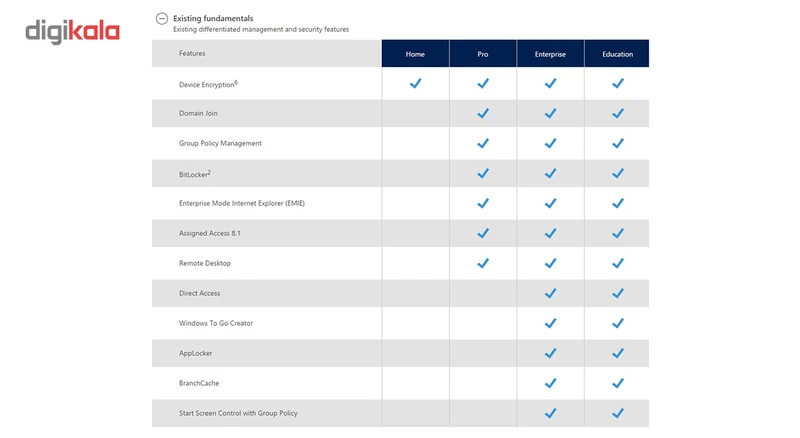This screenshot has width=800, height=438.
Task: Click Enterprise checkmark for Group Policy Management
Action: [x=550, y=144]
